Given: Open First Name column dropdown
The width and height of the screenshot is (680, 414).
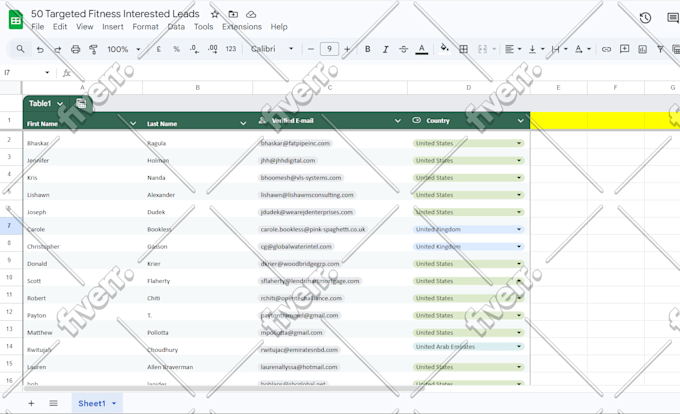Looking at the screenshot, I should [x=133, y=124].
